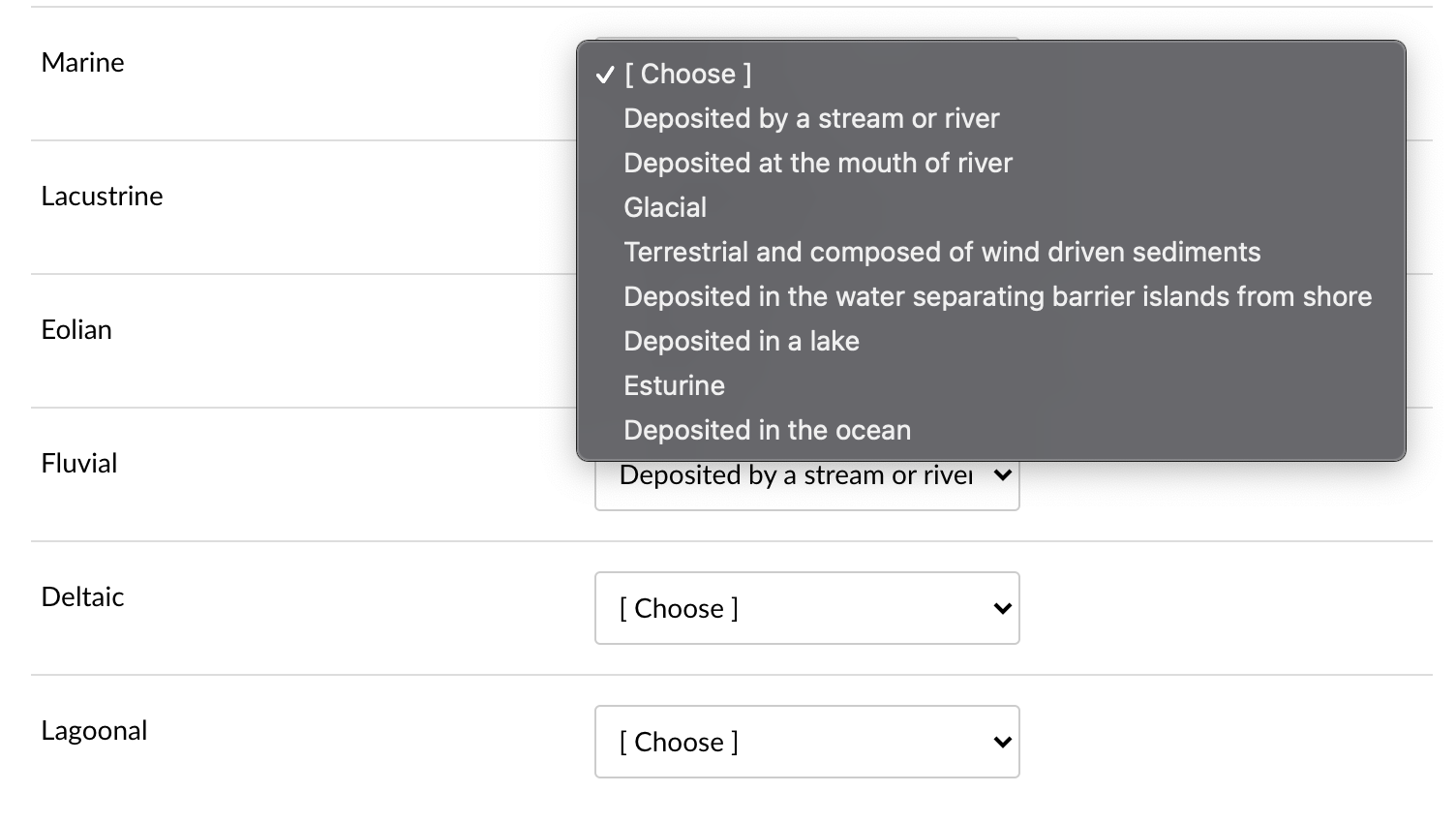
Task: Choose "Deposited in the ocean" from the list
Action: point(767,431)
